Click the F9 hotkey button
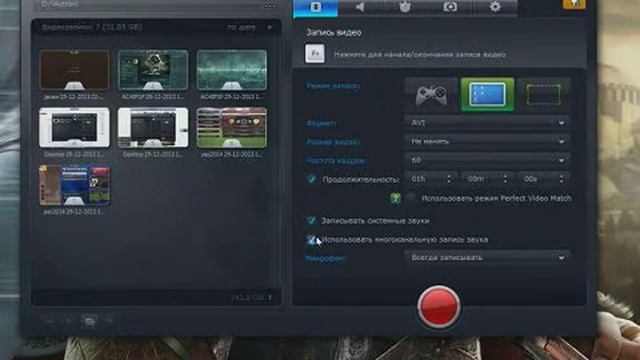Screen dimensions: 640x360 [315, 53]
